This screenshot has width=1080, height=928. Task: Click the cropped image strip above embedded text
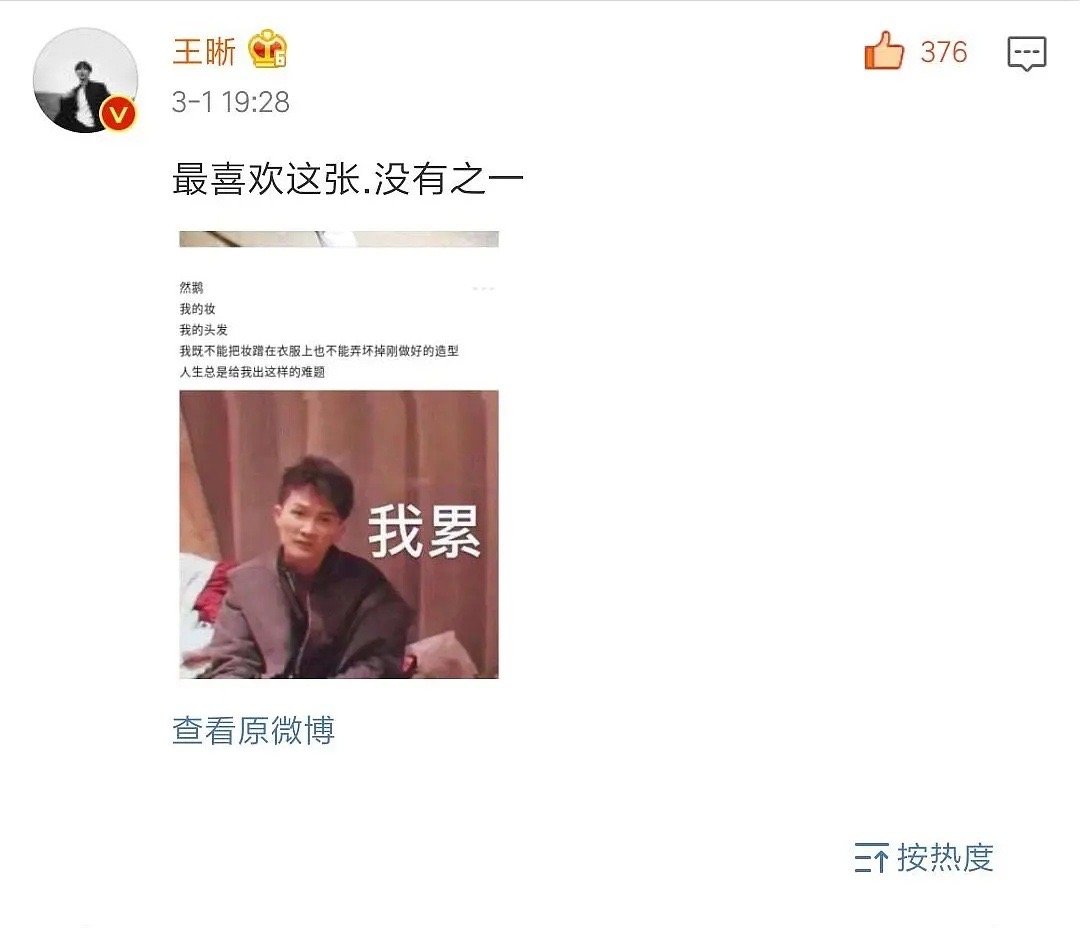pos(339,239)
